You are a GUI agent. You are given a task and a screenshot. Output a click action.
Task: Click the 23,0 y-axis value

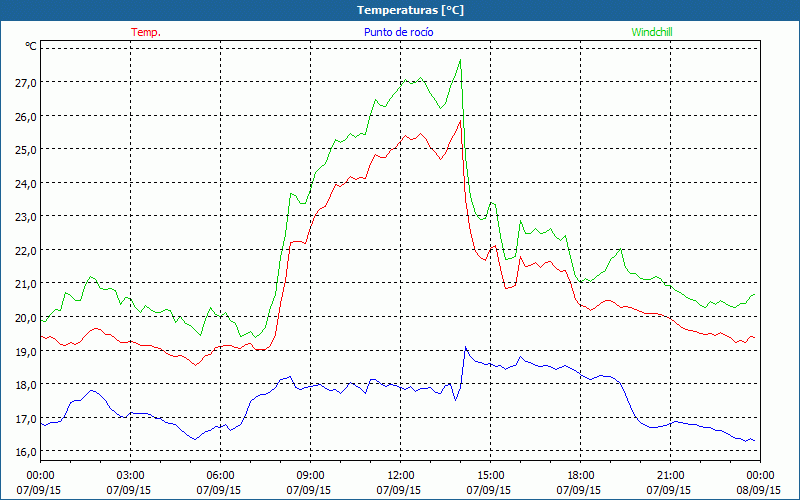(x=26, y=217)
